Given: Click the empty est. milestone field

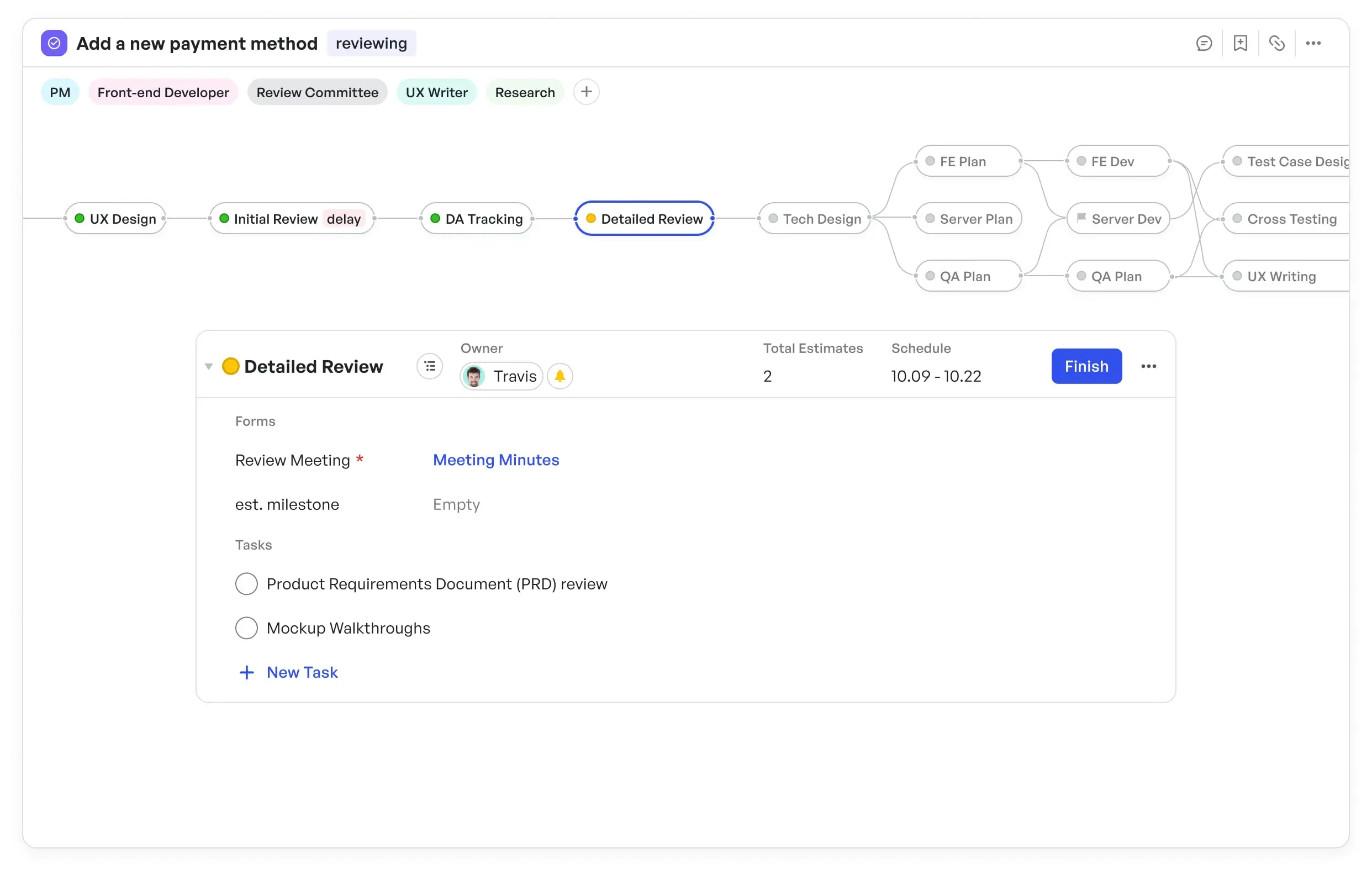Looking at the screenshot, I should 456,504.
